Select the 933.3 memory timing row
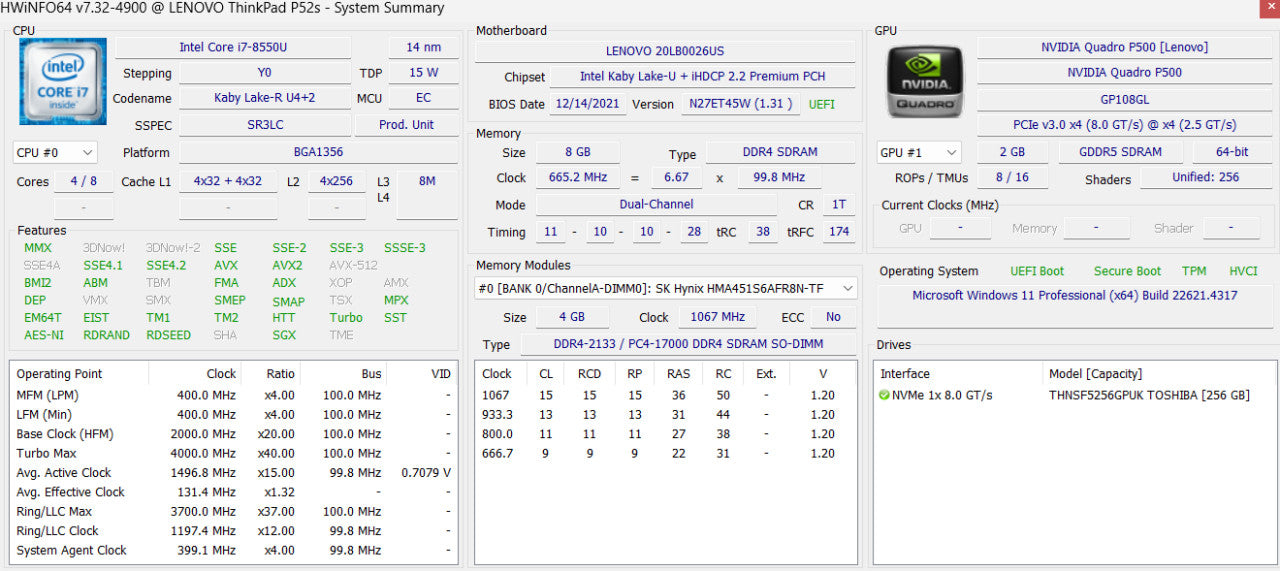1280x571 pixels. [665, 415]
